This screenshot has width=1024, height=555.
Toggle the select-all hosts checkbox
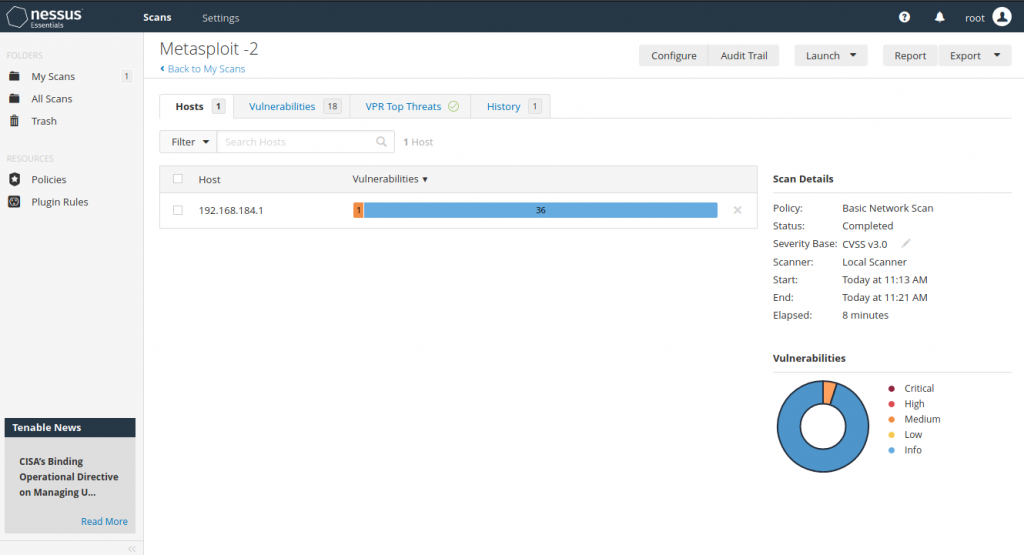pyautogui.click(x=178, y=179)
